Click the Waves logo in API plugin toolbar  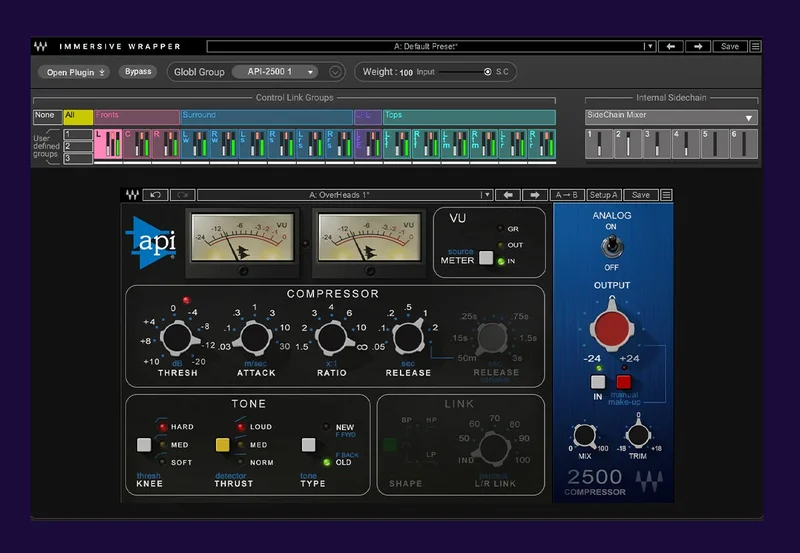point(132,195)
